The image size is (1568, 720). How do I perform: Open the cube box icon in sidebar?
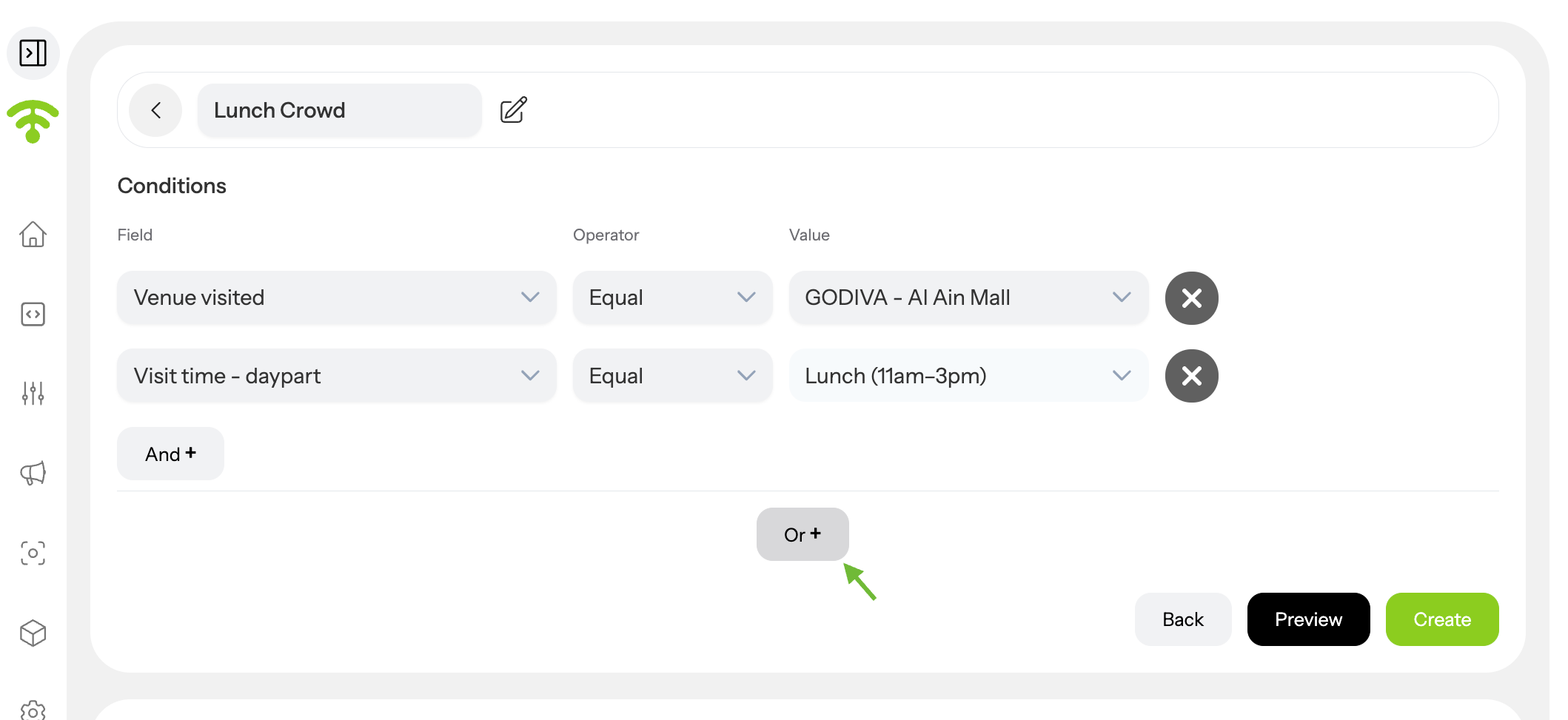point(33,633)
